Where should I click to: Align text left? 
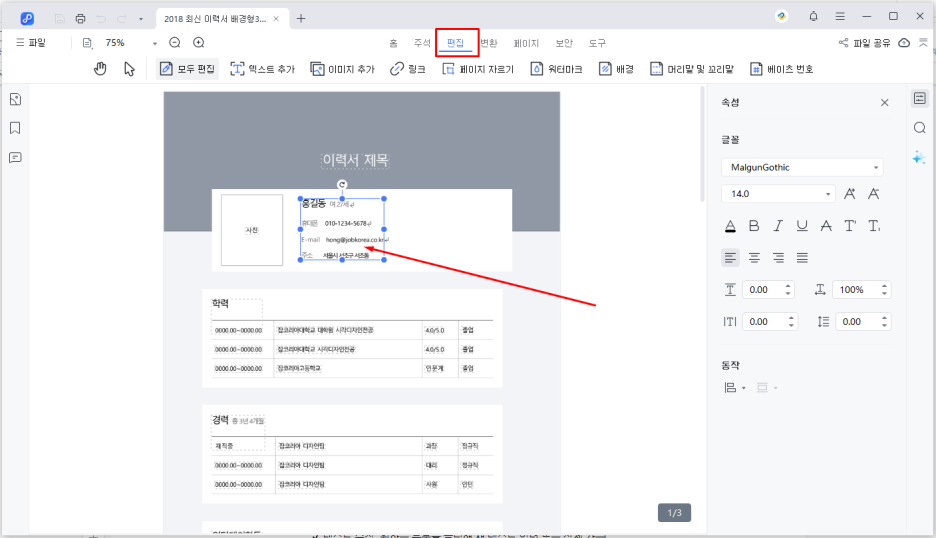click(730, 257)
